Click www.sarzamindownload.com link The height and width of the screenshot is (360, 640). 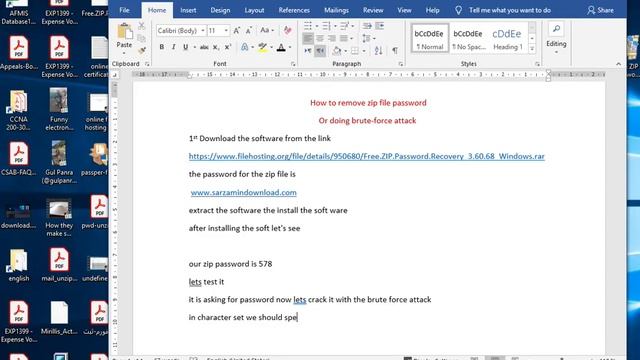pos(244,192)
